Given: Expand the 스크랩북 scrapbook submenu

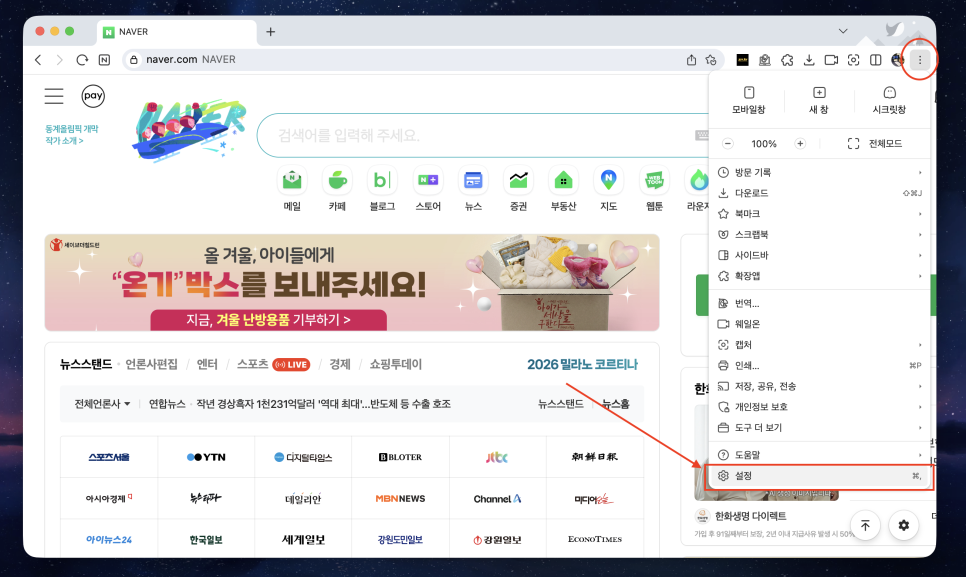Looking at the screenshot, I should pyautogui.click(x=819, y=235).
